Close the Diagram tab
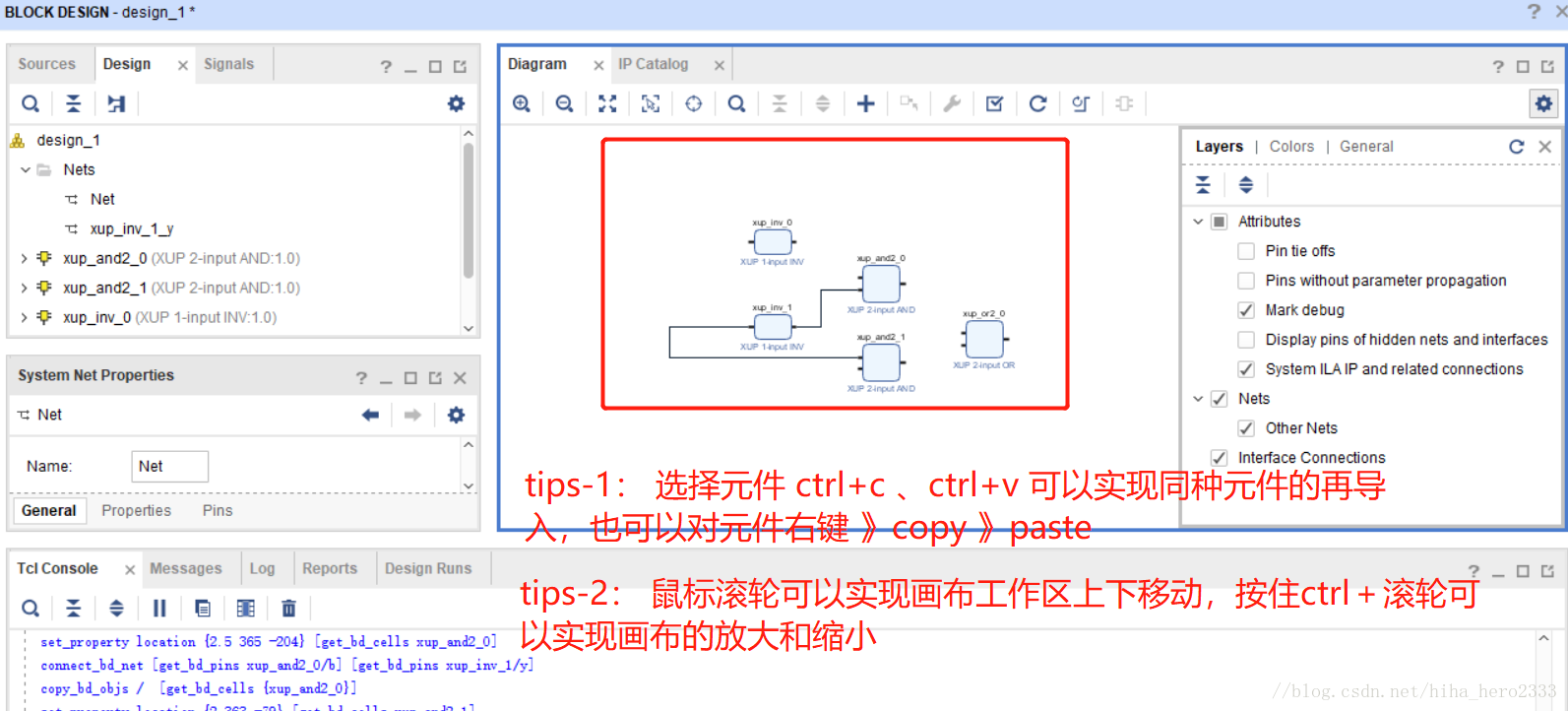The width and height of the screenshot is (1568, 711). pyautogui.click(x=598, y=65)
